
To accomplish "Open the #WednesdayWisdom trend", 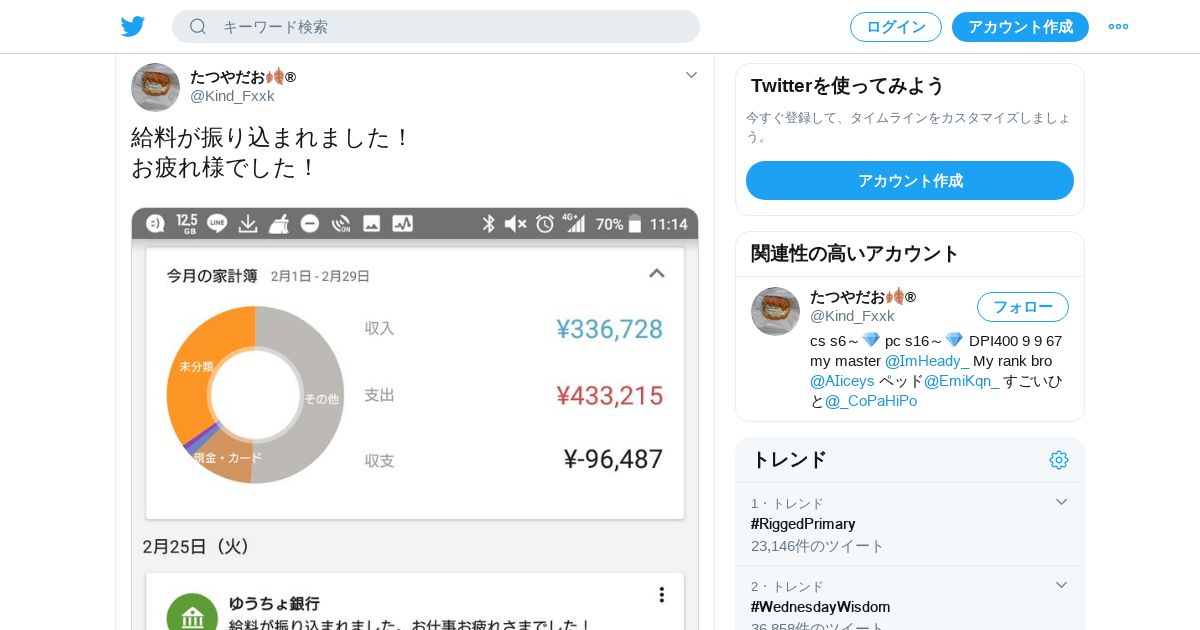I will coord(820,607).
